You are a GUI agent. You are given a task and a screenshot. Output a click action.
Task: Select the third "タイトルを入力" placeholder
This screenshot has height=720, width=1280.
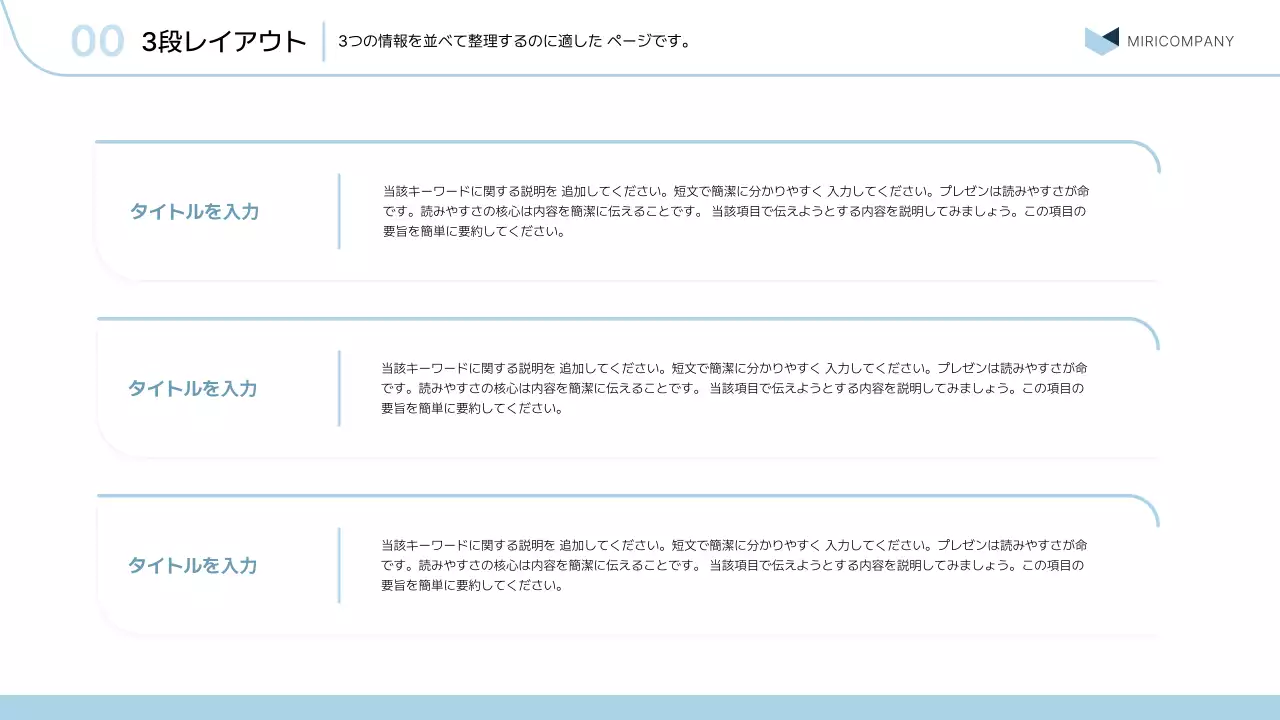193,565
